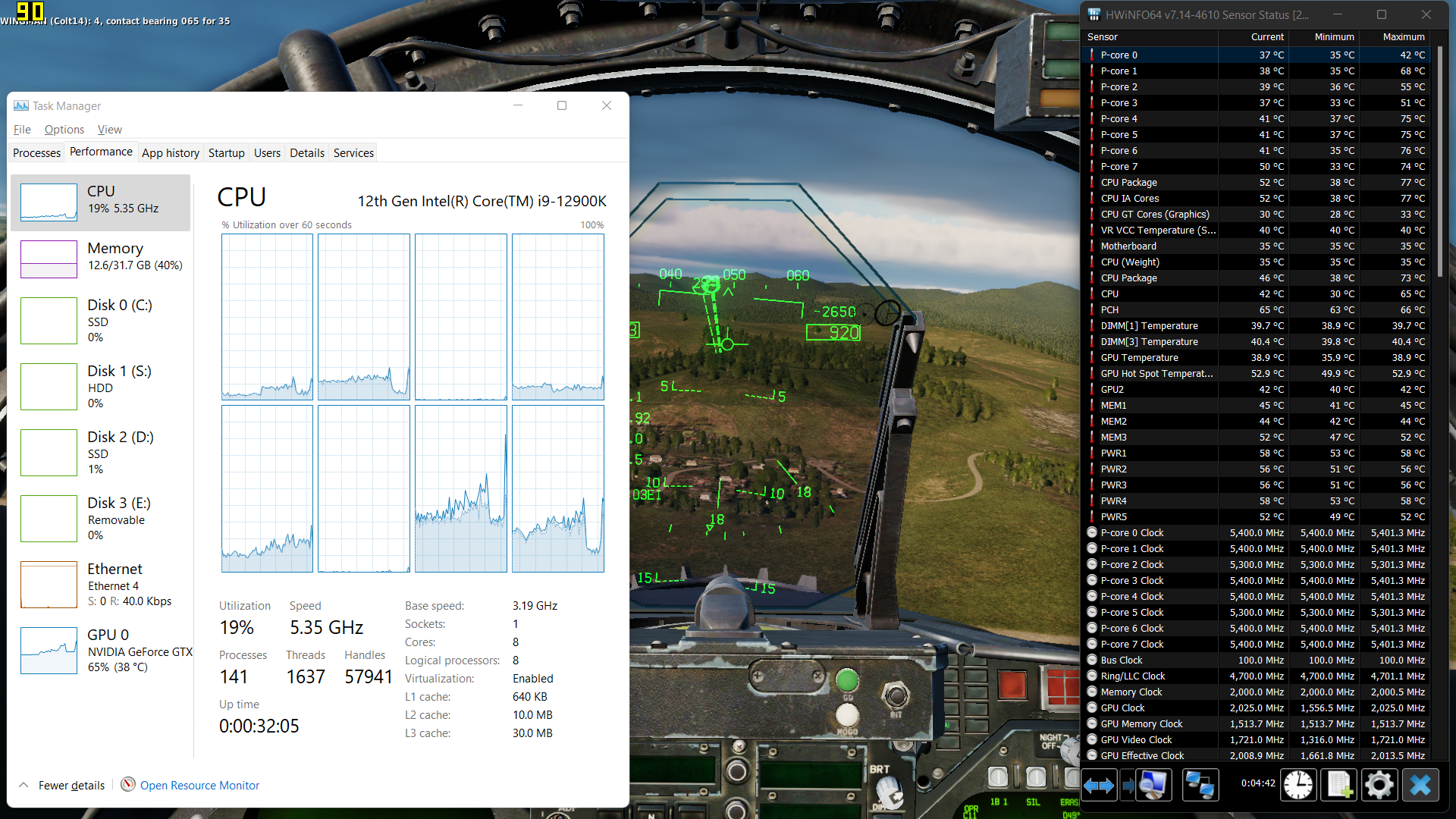This screenshot has width=1456, height=819.
Task: Click the first logical processor graph
Action: point(267,317)
